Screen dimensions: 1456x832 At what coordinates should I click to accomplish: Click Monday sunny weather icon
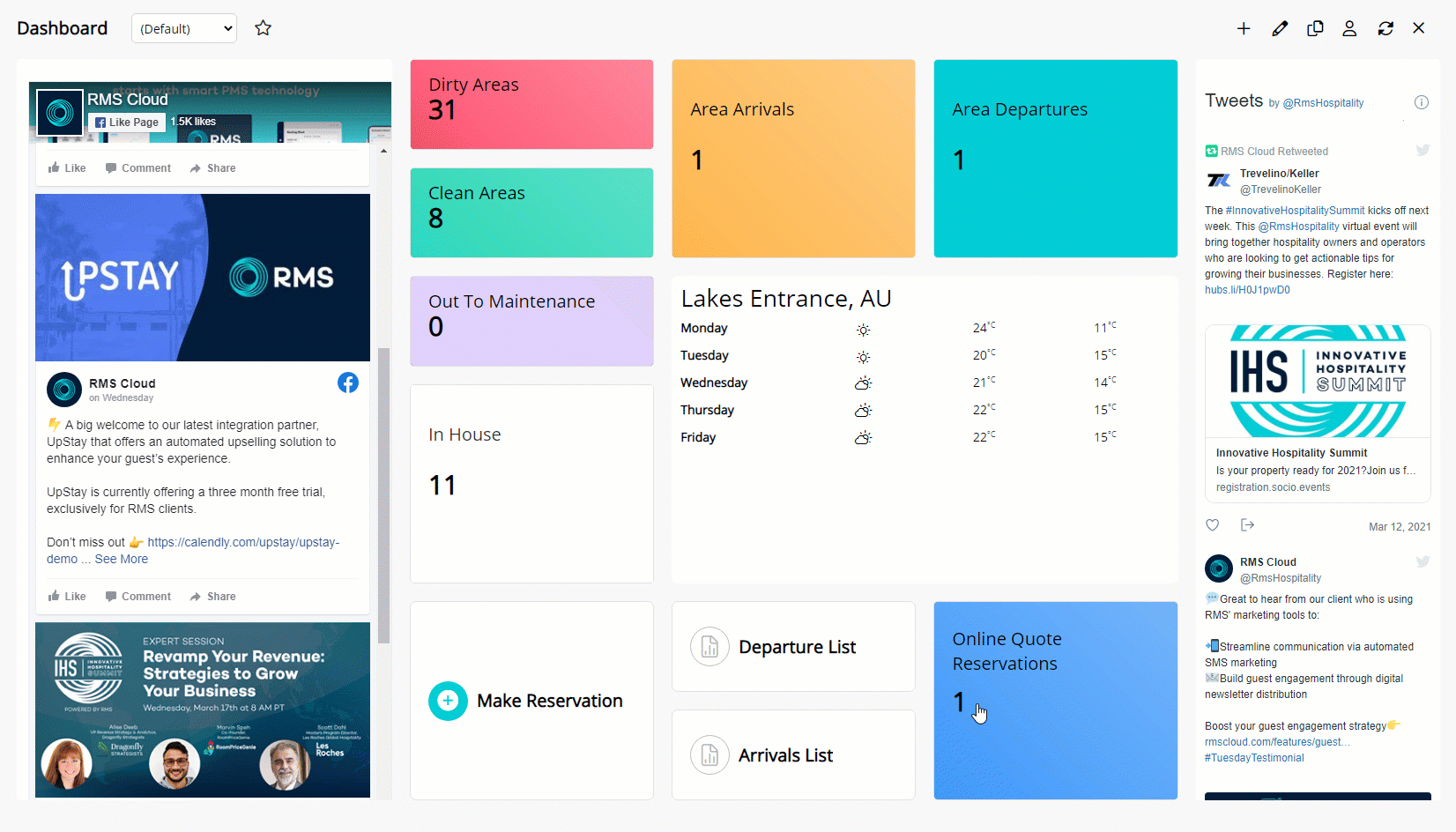coord(863,330)
